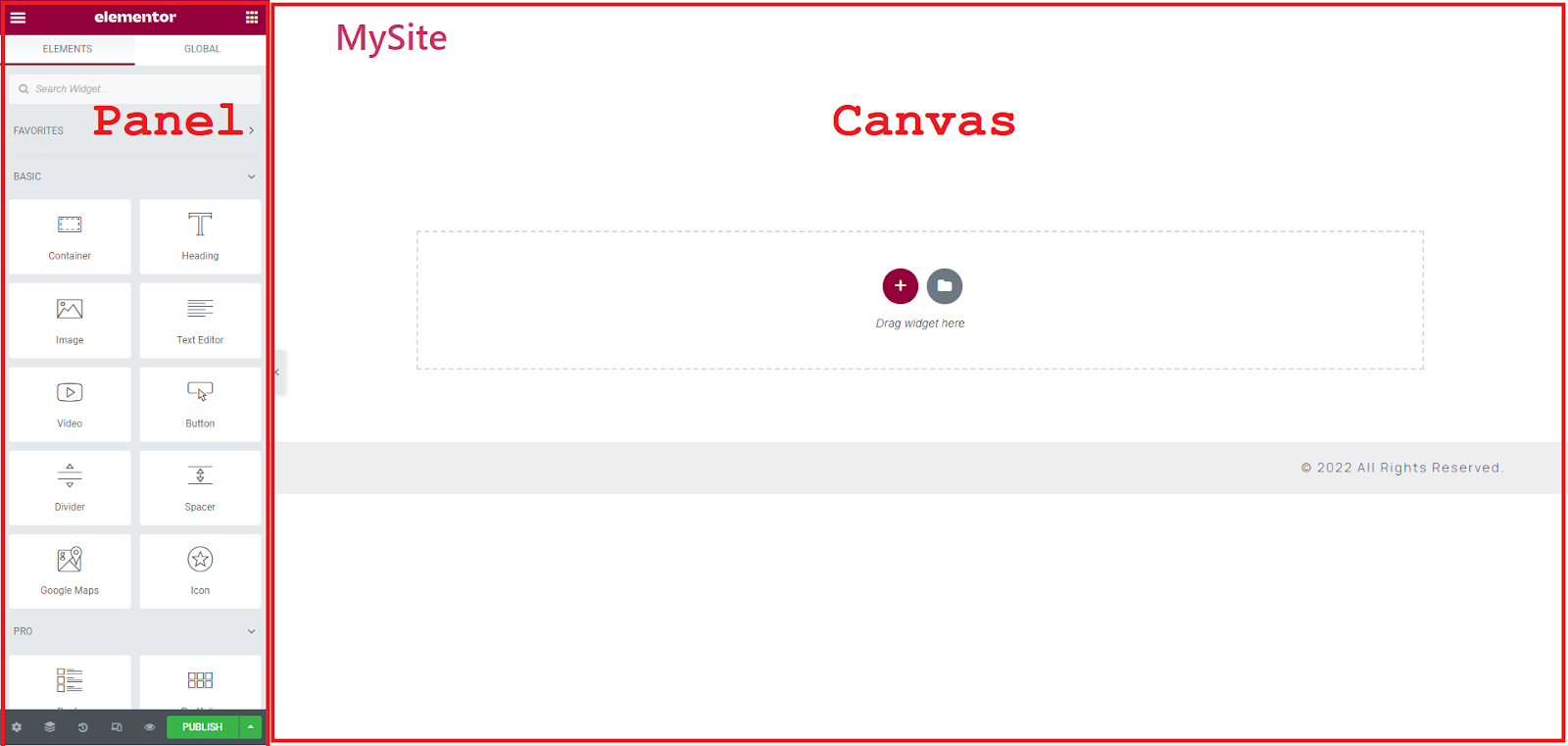
Task: Select the Heading widget
Action: (200, 236)
